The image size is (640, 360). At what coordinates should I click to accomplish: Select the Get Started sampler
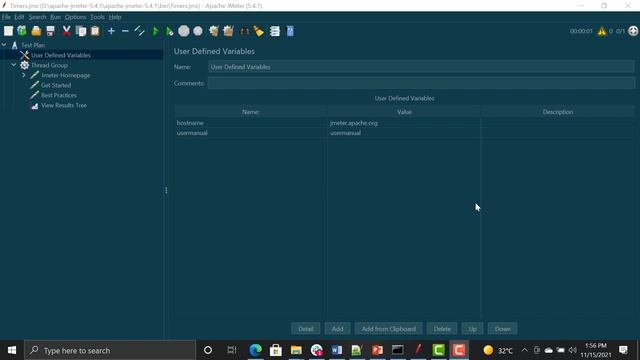coord(56,85)
